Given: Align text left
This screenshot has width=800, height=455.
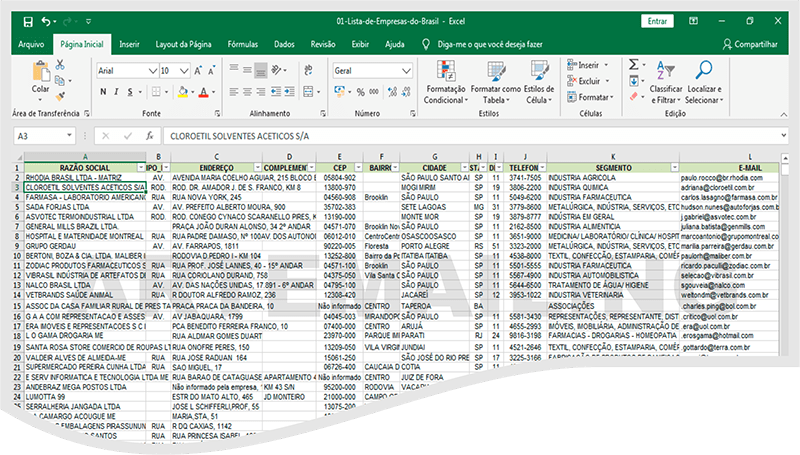Looking at the screenshot, I should [234, 92].
